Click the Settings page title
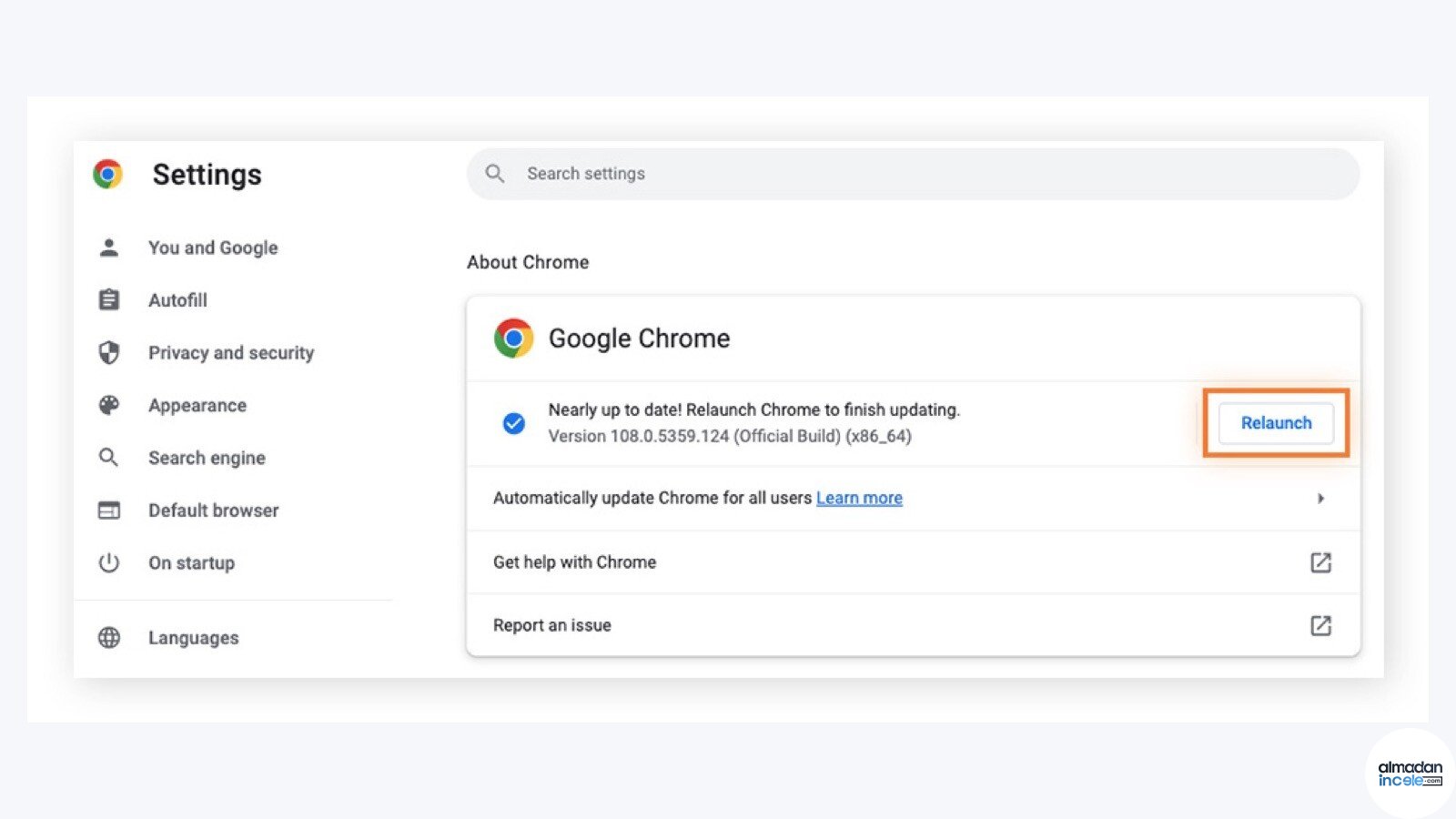The height and width of the screenshot is (819, 1456). coord(207,174)
